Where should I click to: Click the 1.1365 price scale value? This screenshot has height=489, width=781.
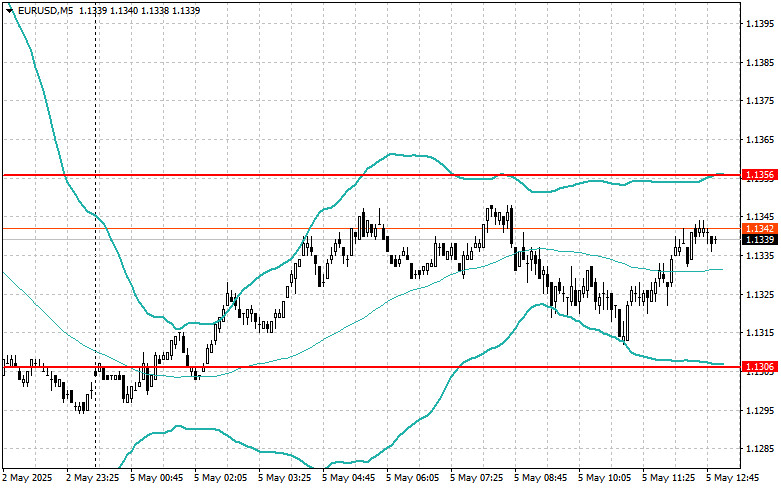click(x=760, y=140)
